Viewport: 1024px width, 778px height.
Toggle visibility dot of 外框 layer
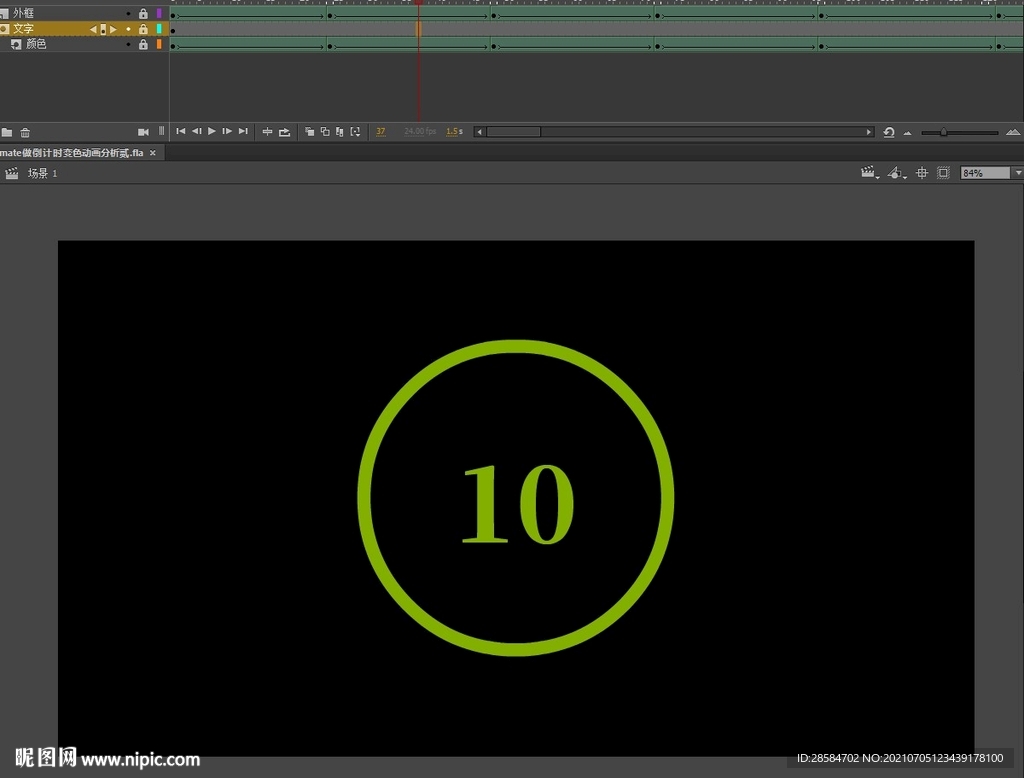[x=128, y=13]
